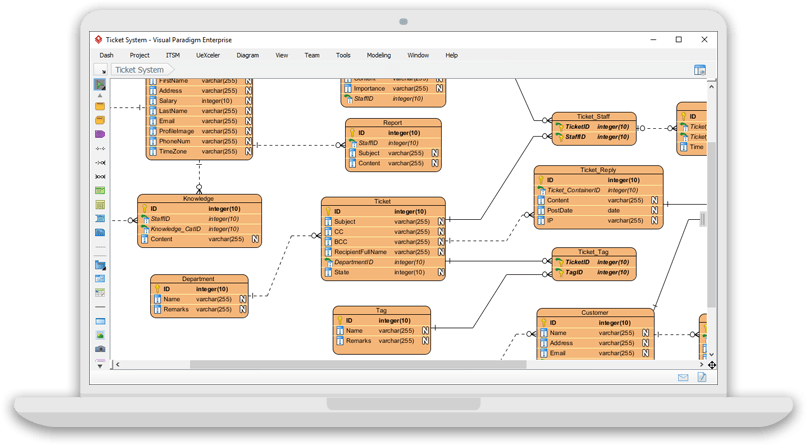The height and width of the screenshot is (445, 807).
Task: Select the Tag entity header
Action: tap(381, 311)
